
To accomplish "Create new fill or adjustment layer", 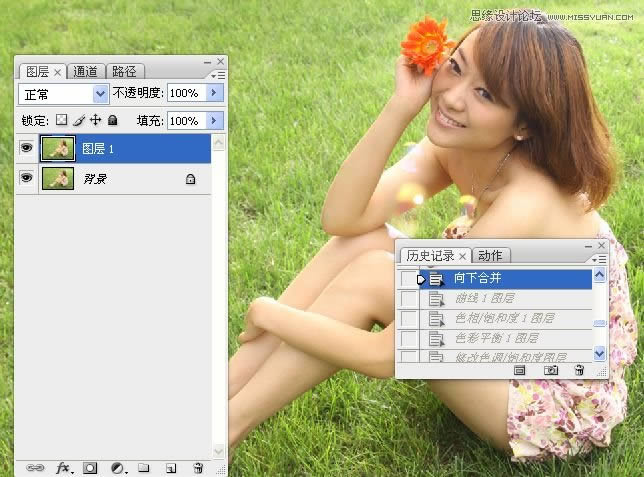I will 117,467.
